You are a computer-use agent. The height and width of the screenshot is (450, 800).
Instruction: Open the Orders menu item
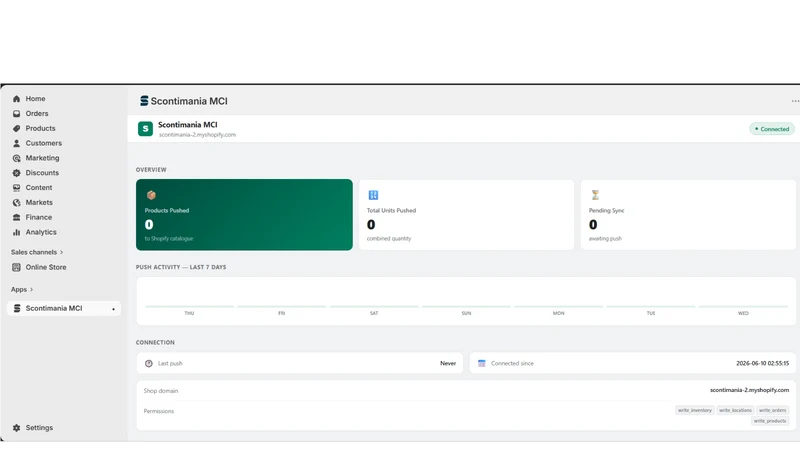coord(37,113)
